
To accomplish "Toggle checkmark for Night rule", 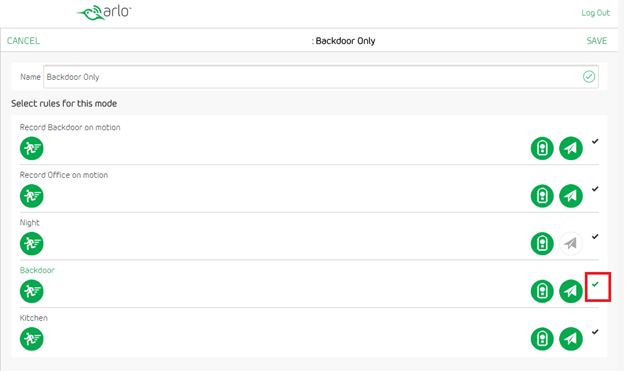I will pos(595,237).
